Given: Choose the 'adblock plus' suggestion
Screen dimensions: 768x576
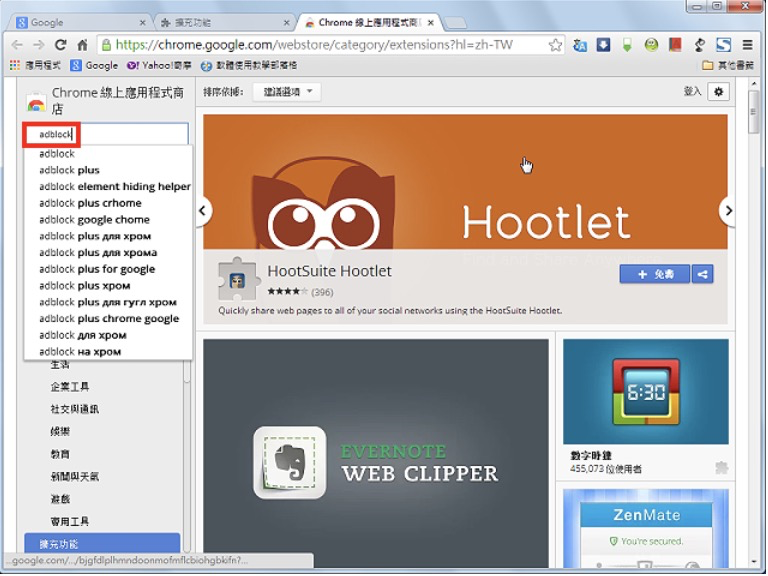Looking at the screenshot, I should pyautogui.click(x=108, y=170).
